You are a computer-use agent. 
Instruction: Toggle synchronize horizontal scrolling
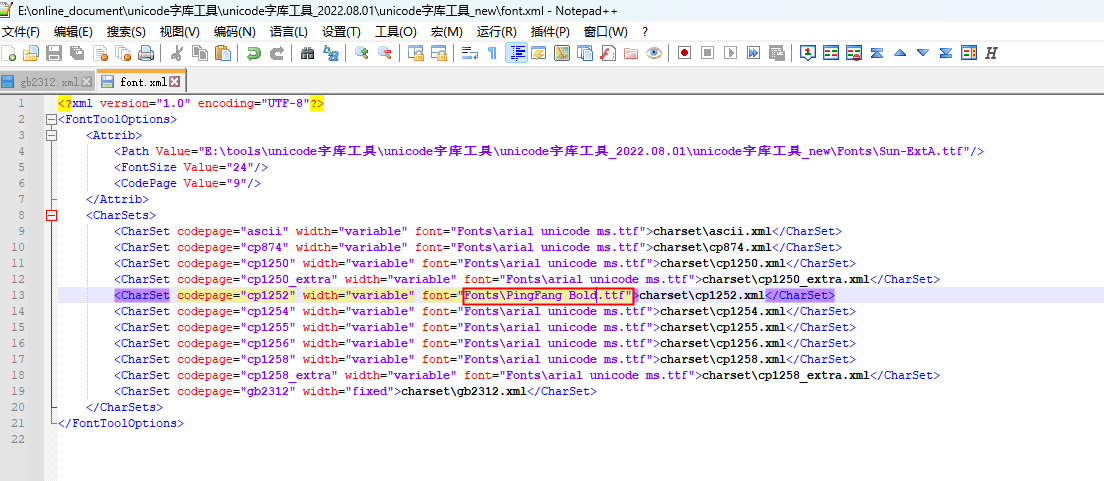pyautogui.click(x=439, y=53)
